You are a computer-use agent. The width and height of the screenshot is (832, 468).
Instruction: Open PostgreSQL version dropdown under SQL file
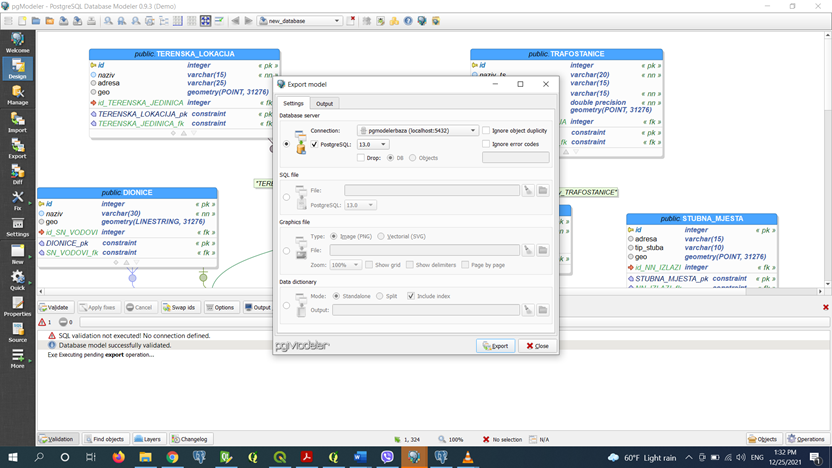(x=360, y=205)
